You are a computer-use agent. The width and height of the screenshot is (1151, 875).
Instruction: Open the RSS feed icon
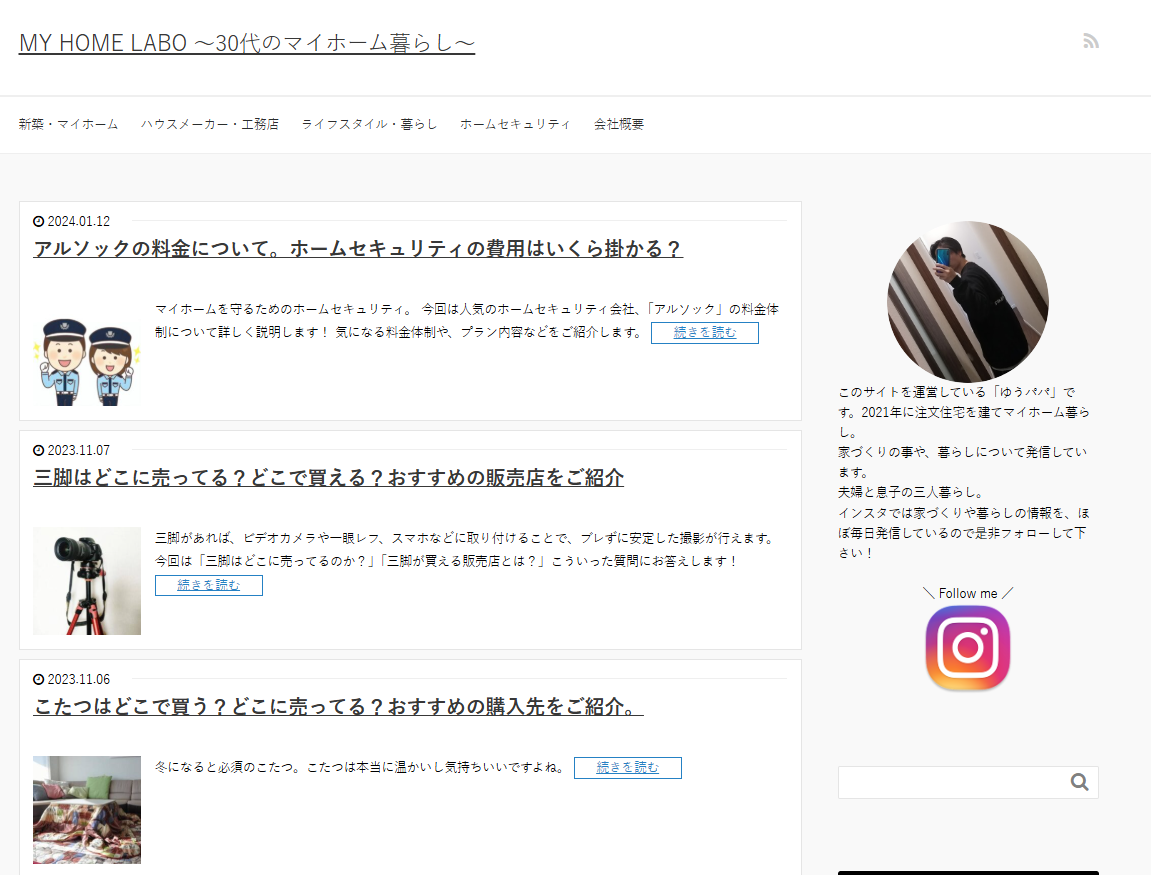coord(1091,41)
